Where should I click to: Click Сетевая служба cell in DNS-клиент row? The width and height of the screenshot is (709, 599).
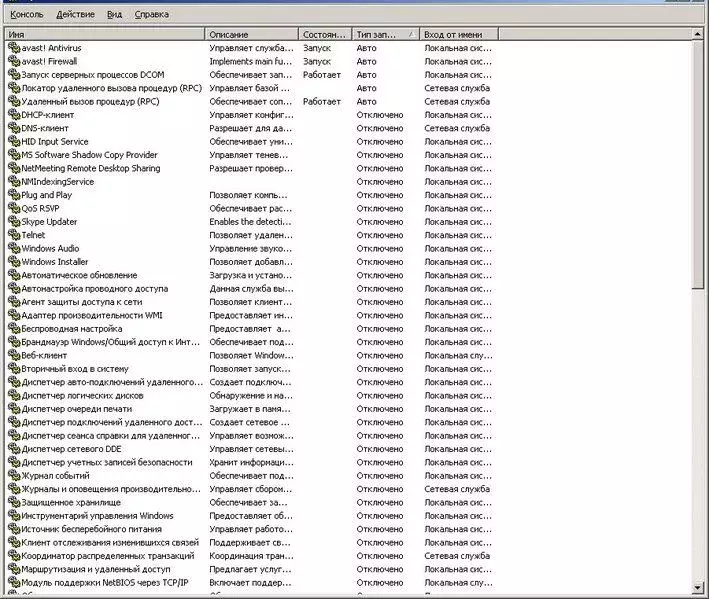coord(457,128)
